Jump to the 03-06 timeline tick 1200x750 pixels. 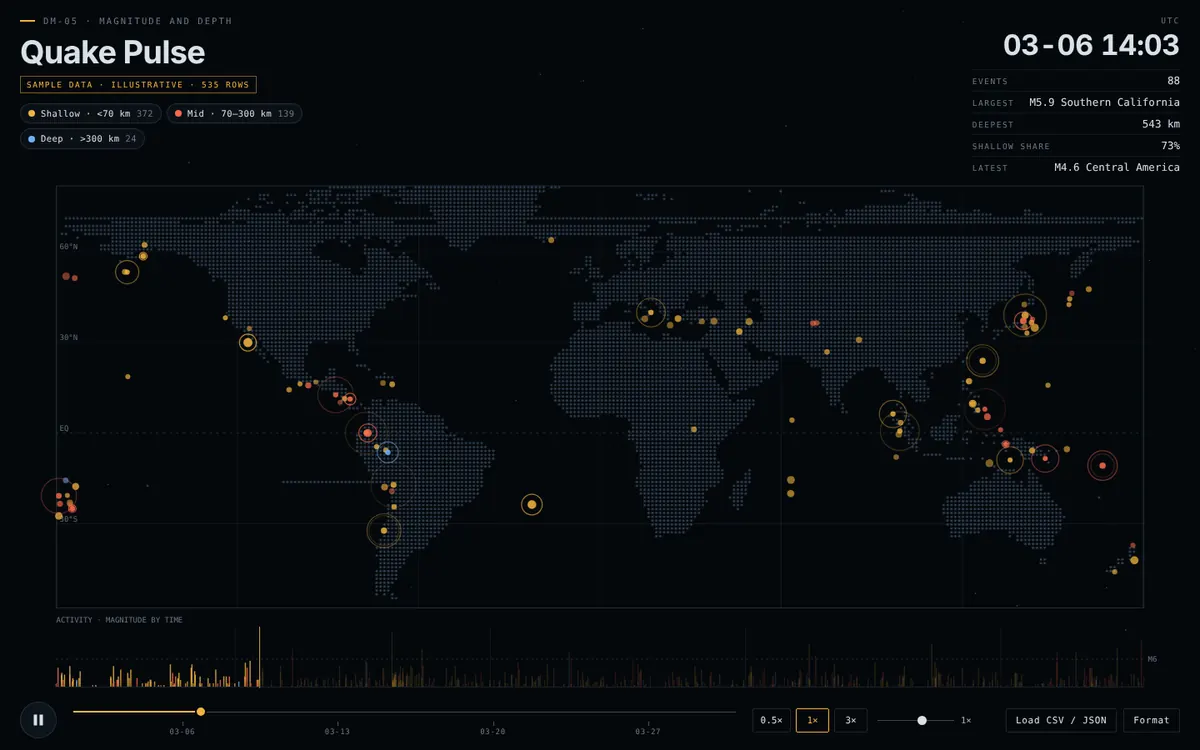pyautogui.click(x=182, y=731)
